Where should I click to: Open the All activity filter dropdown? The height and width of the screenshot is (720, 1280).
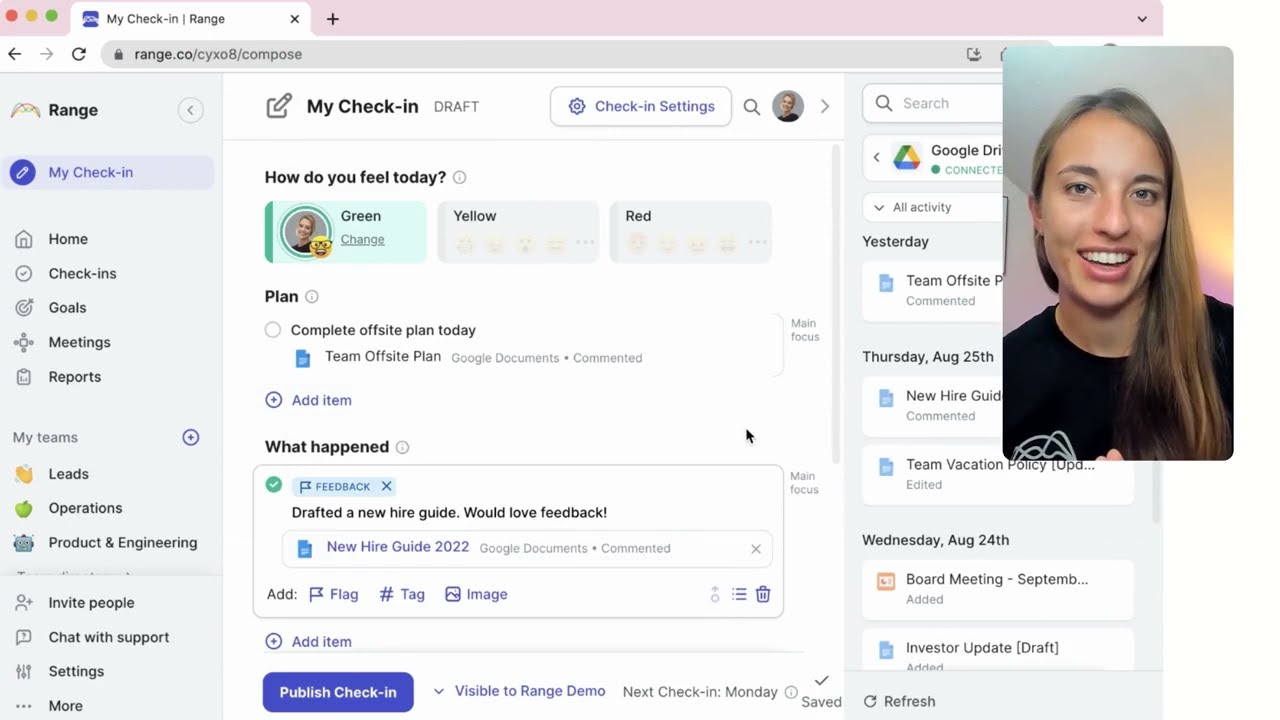932,207
